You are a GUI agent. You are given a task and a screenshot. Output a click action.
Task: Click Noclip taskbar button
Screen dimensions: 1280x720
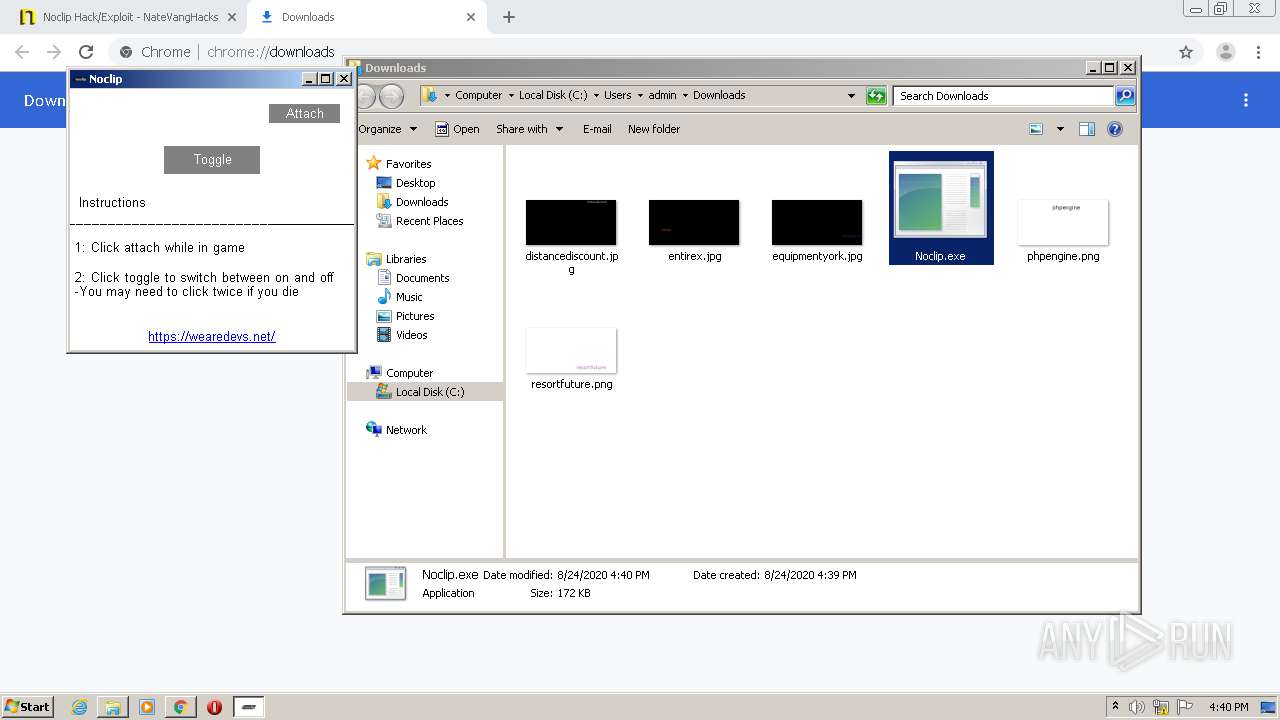249,707
